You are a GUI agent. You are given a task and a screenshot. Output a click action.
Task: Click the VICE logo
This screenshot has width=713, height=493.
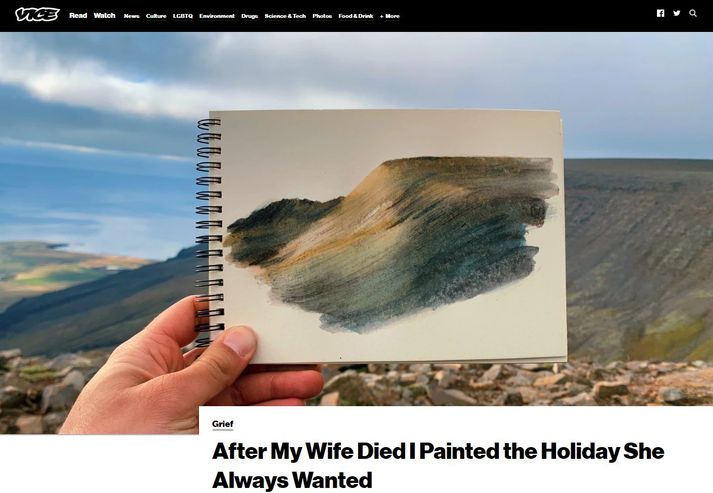point(37,15)
